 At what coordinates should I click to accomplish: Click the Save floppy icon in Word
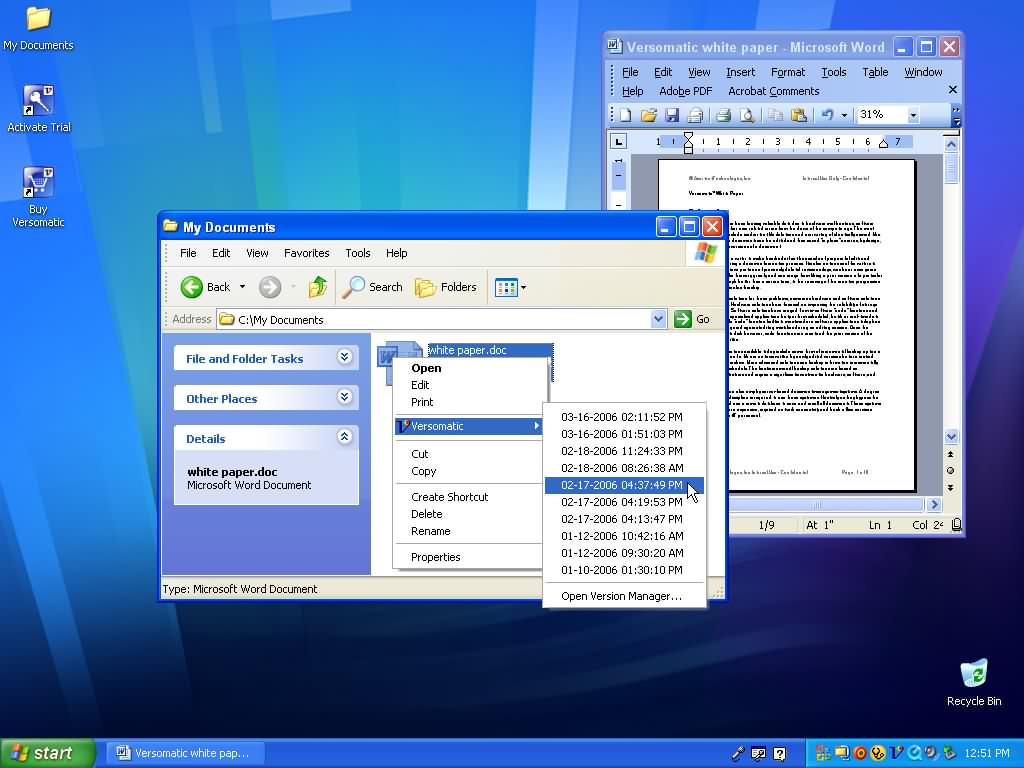pyautogui.click(x=671, y=116)
